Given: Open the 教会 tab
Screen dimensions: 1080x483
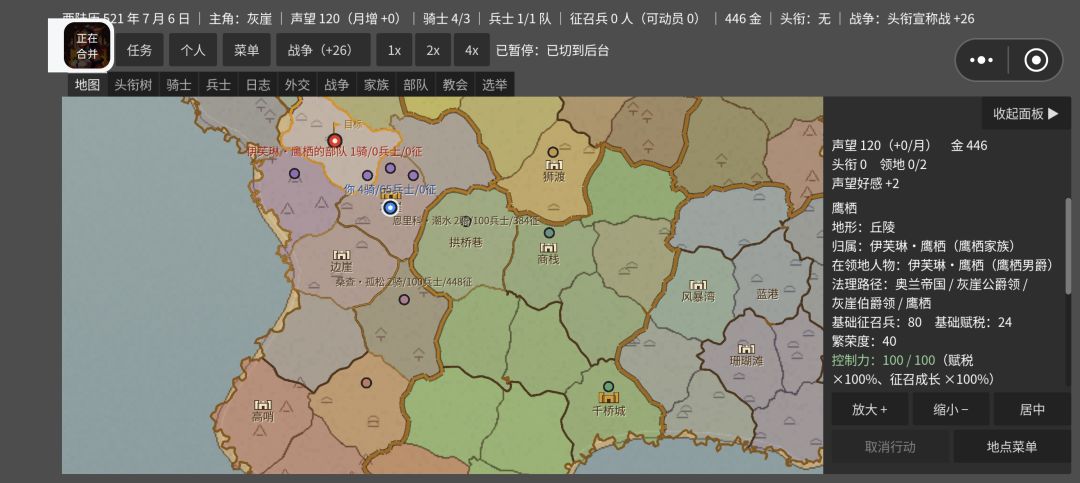Looking at the screenshot, I should pos(455,85).
